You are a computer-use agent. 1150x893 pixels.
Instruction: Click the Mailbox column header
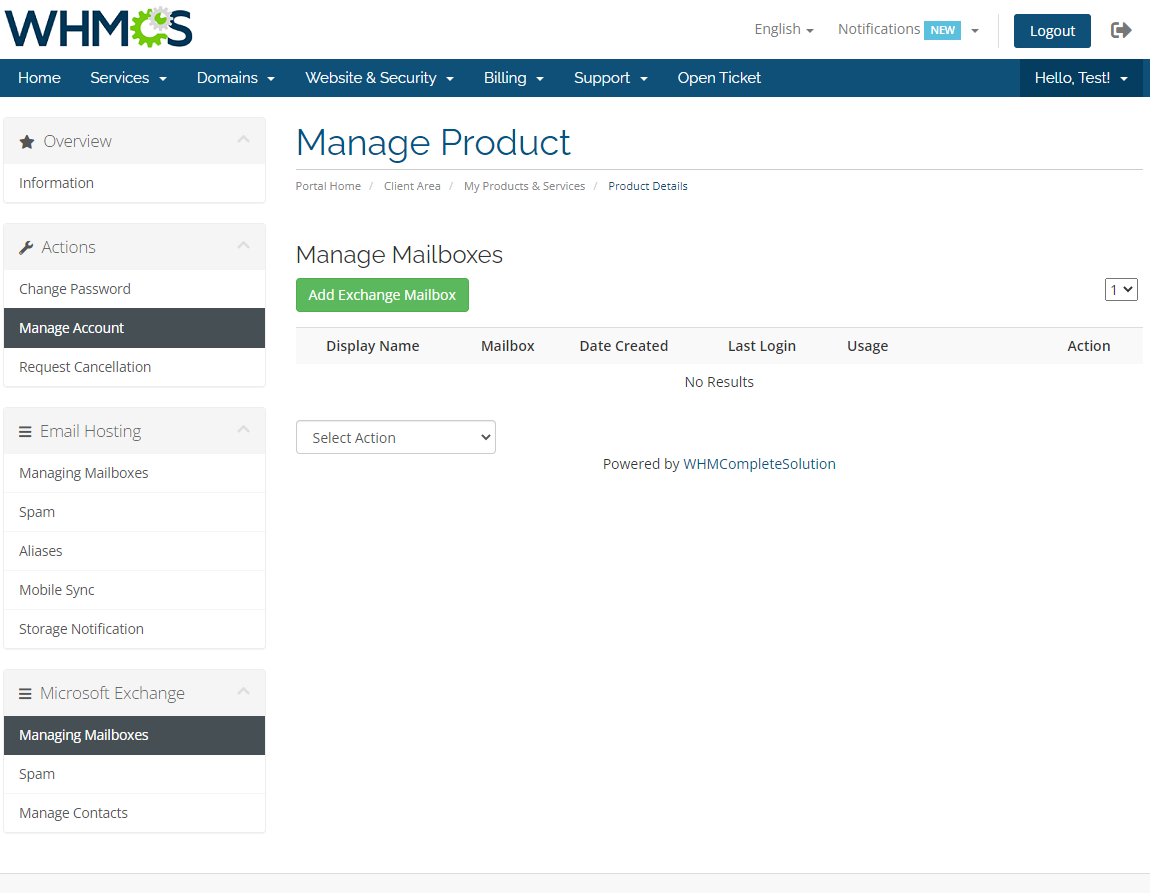point(508,346)
